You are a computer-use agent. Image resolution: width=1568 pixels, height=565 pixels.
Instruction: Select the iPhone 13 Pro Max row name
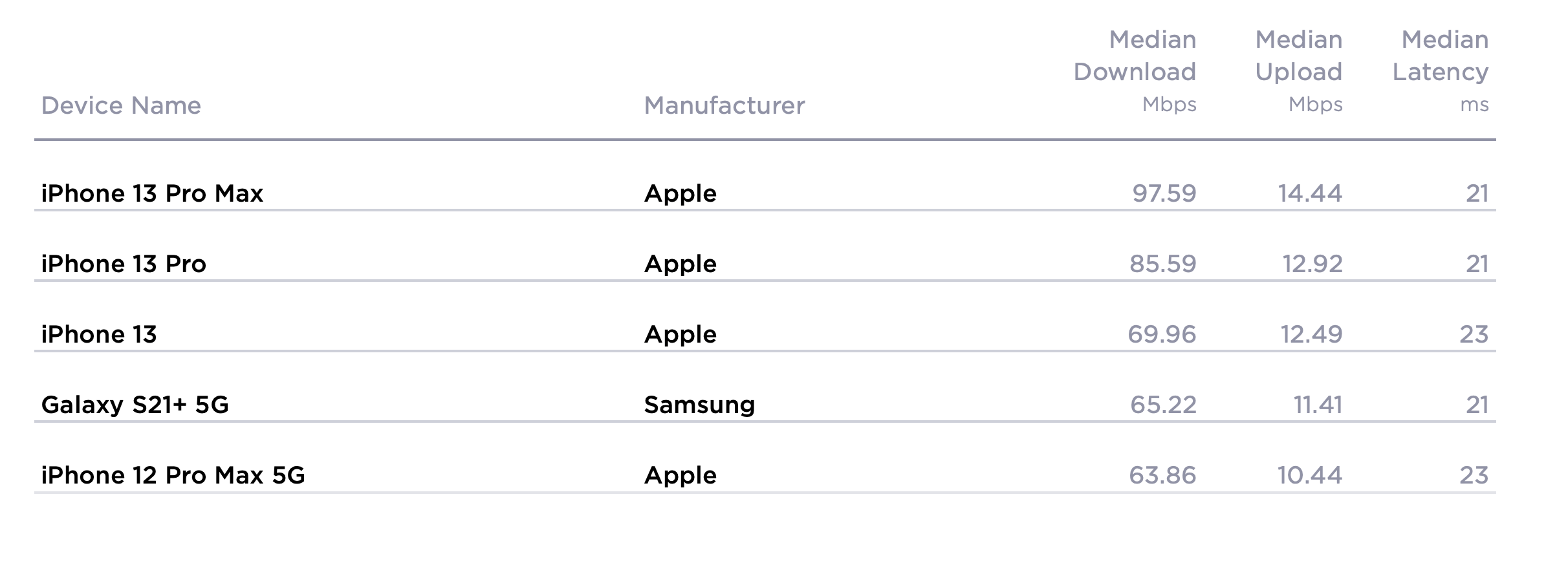152,193
